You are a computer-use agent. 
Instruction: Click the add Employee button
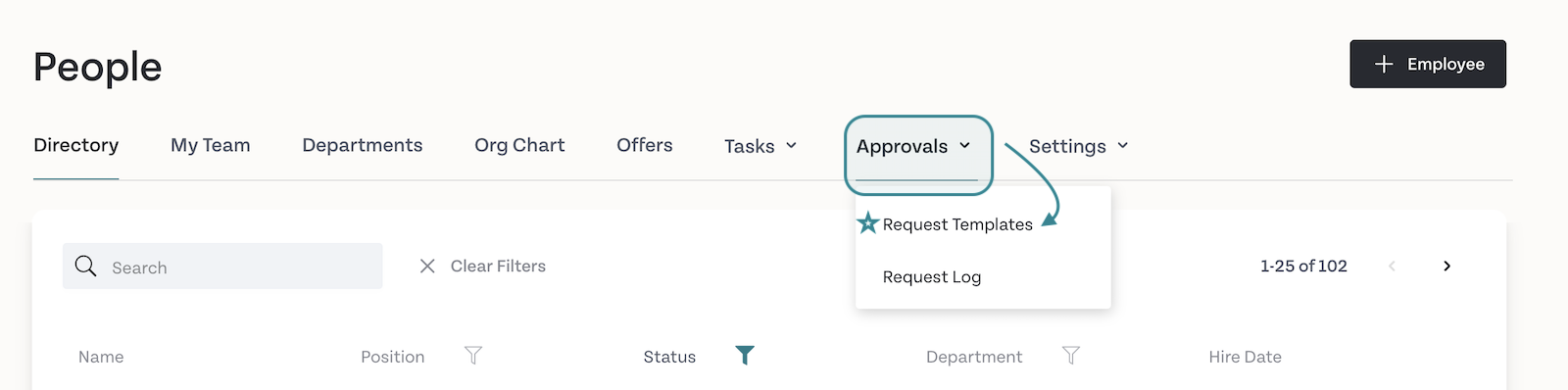[x=1428, y=64]
